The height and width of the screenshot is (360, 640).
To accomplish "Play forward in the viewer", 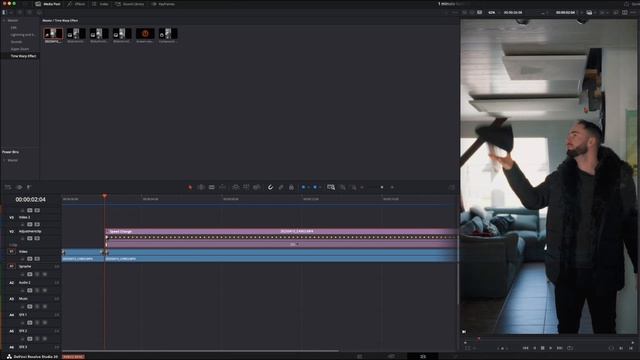I will 551,348.
